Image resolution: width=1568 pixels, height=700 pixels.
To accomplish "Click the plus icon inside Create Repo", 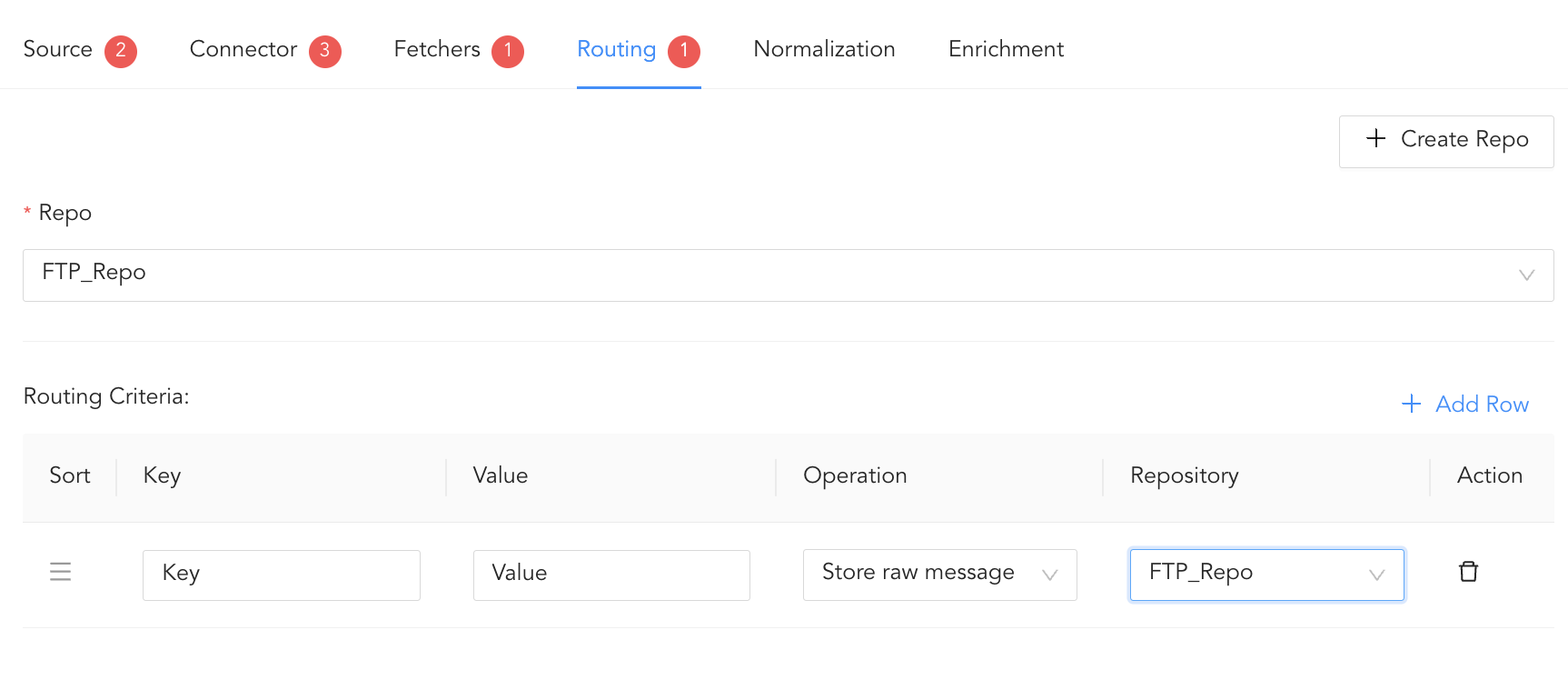I will 1375,138.
